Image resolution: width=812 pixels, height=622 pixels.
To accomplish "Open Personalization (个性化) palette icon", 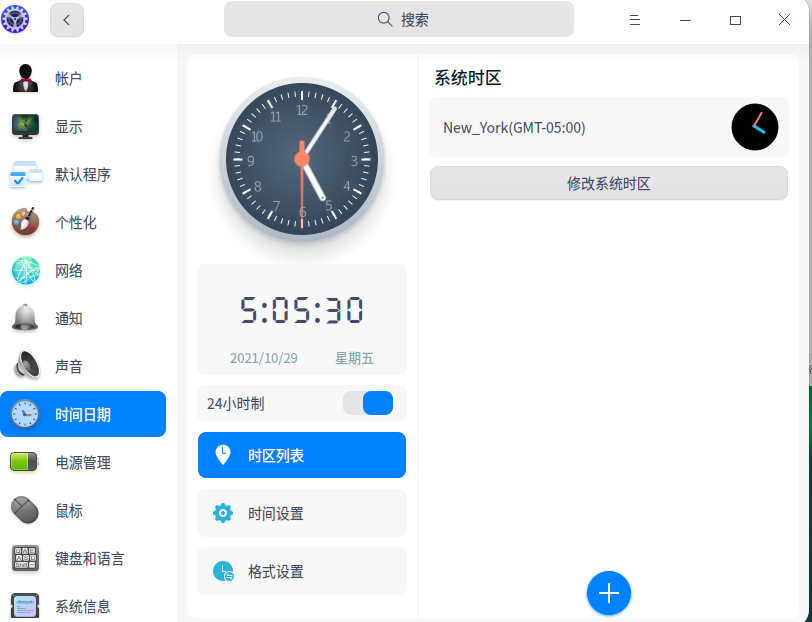I will point(25,222).
